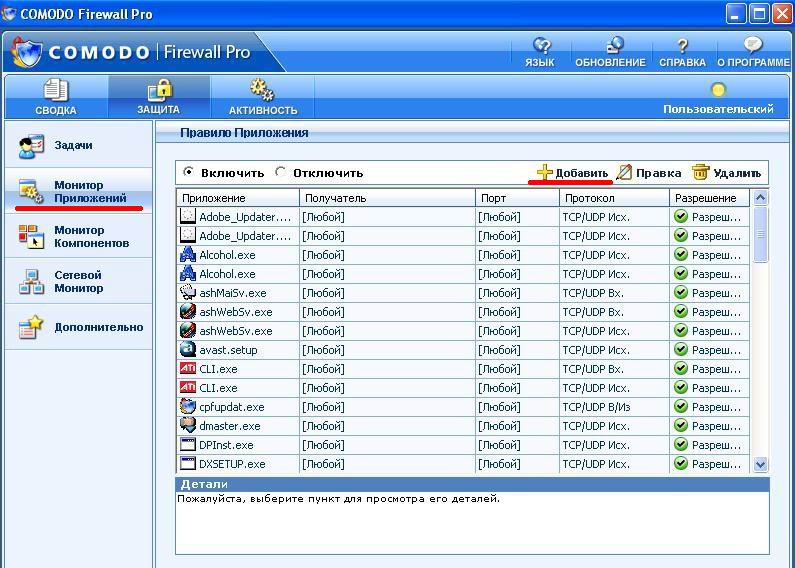Click the Удалить button to delete rule
This screenshot has height=568, width=795.
[727, 172]
